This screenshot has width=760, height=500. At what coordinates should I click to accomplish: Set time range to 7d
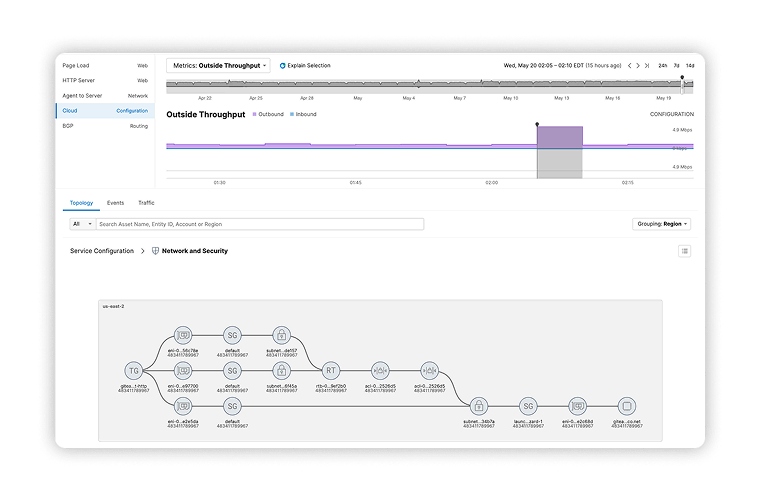click(677, 65)
